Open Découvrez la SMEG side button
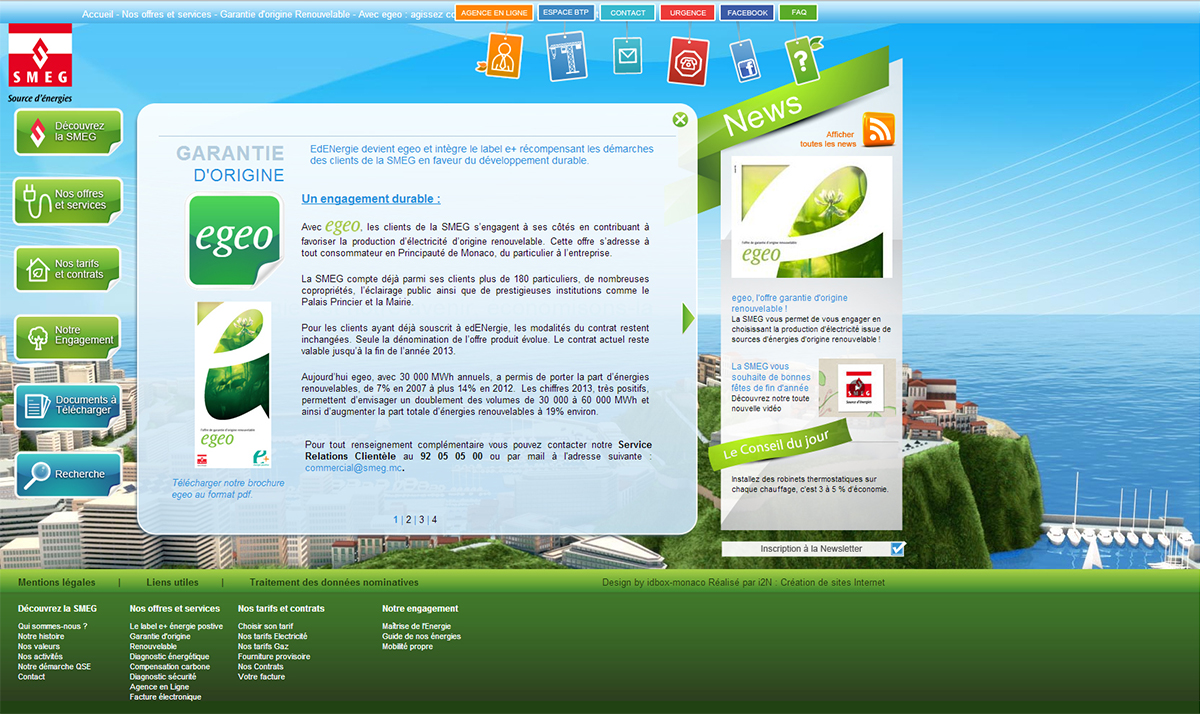1200x714 pixels. coord(68,131)
